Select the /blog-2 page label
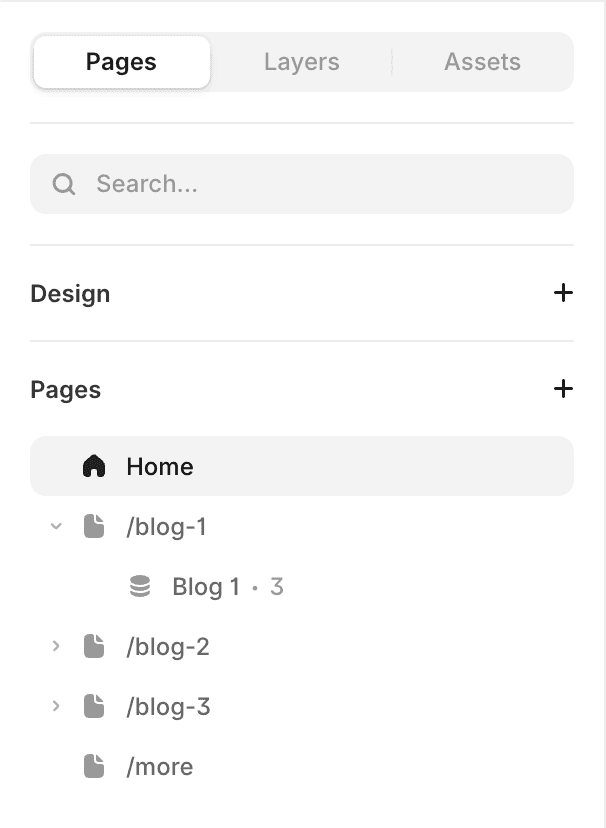The width and height of the screenshot is (606, 828). coord(168,647)
